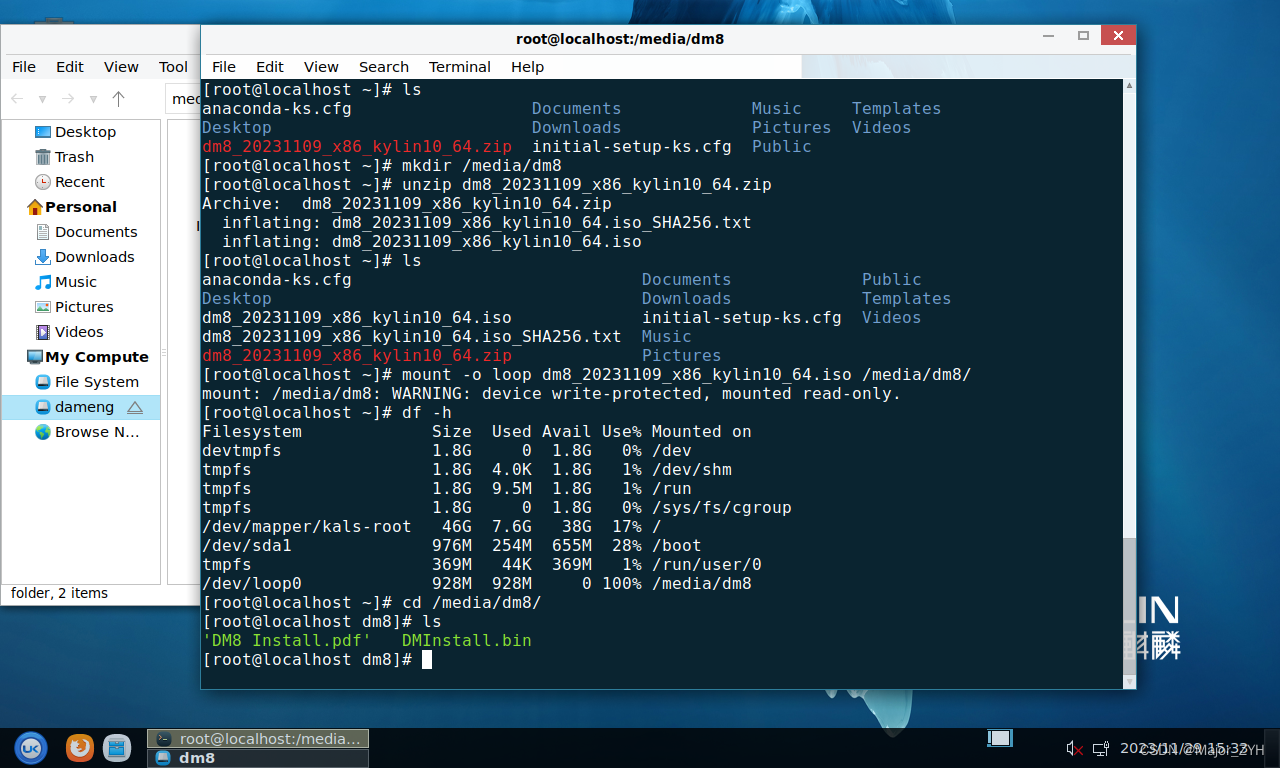1280x768 pixels.
Task: Open the terminal Help menu
Action: pyautogui.click(x=527, y=67)
